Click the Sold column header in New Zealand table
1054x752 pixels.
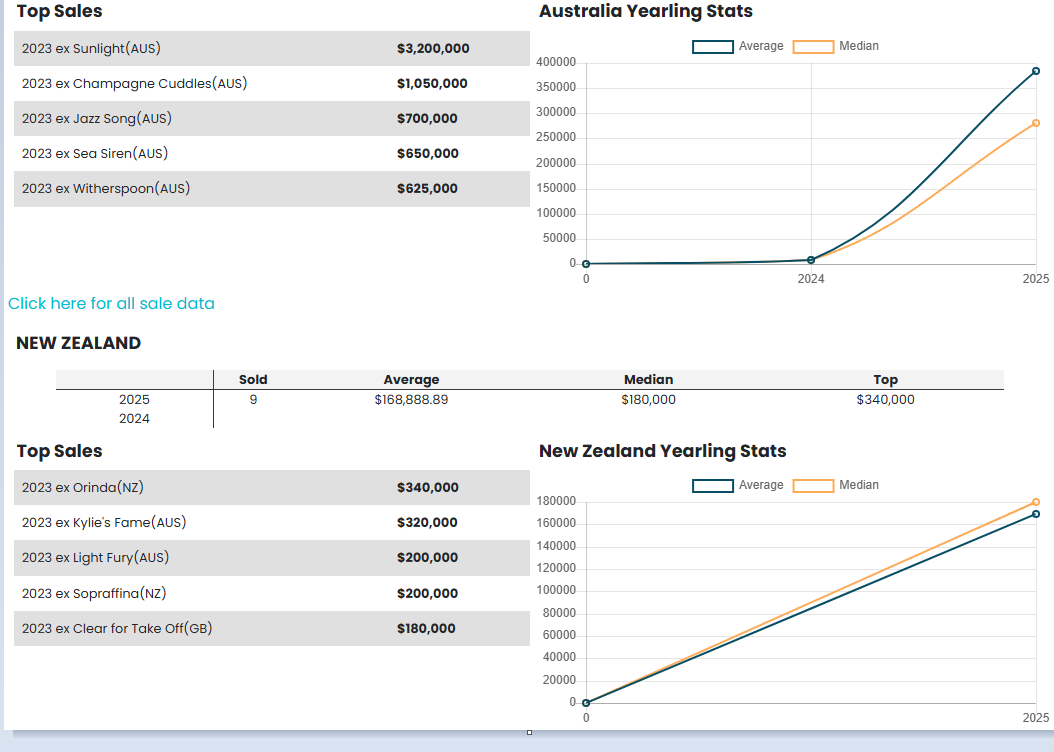pos(253,379)
